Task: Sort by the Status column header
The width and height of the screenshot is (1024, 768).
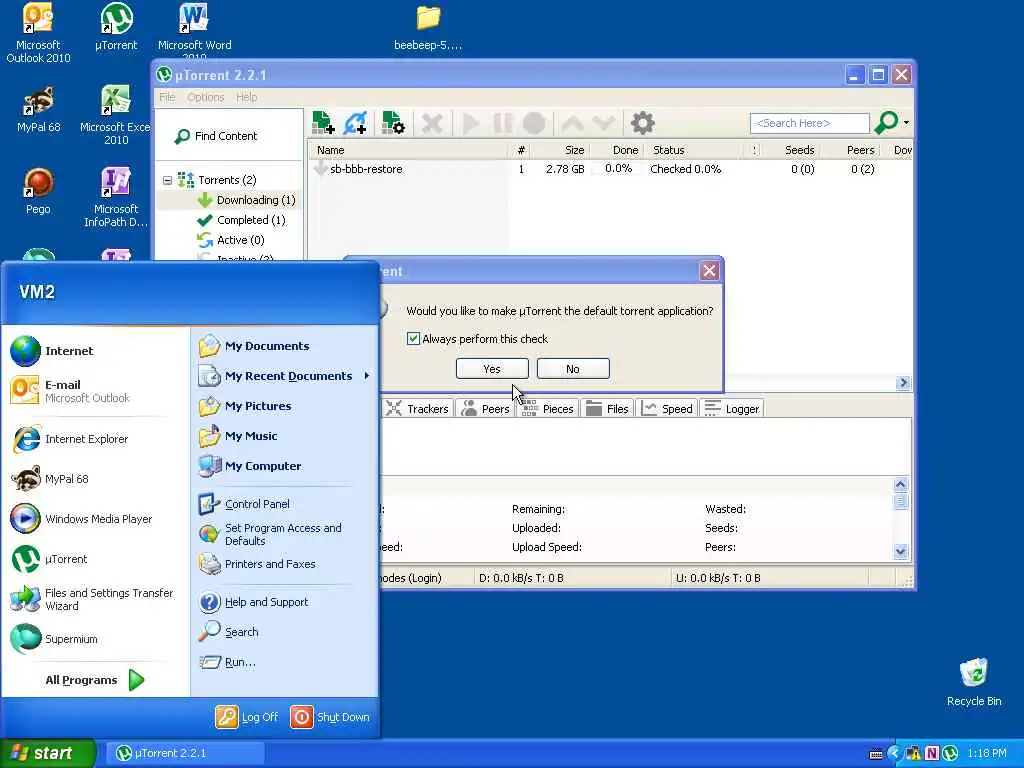Action: point(695,150)
